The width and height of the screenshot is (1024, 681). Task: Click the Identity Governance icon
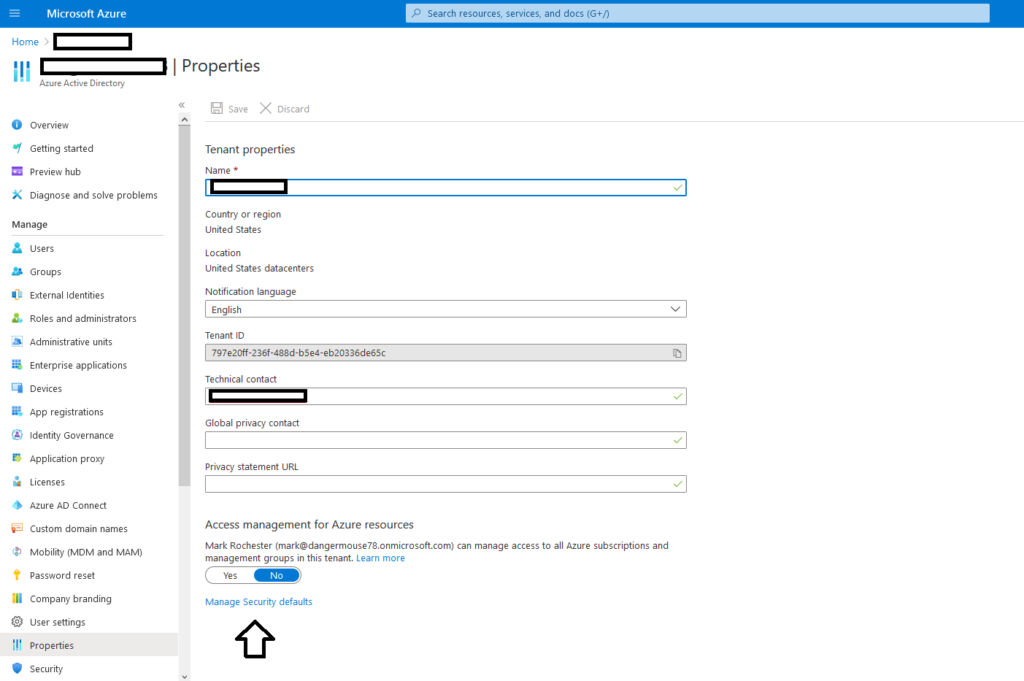tap(17, 436)
